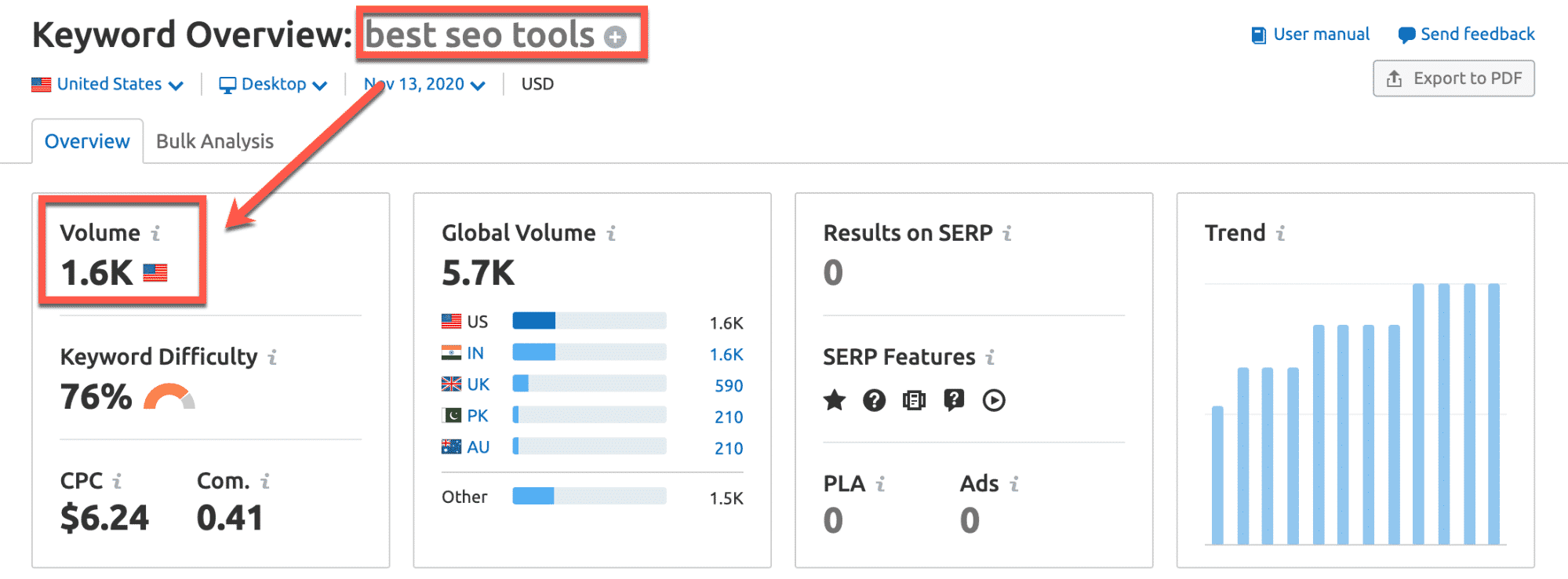Click the video play SERP feature icon
The width and height of the screenshot is (1568, 579).
pos(994,400)
